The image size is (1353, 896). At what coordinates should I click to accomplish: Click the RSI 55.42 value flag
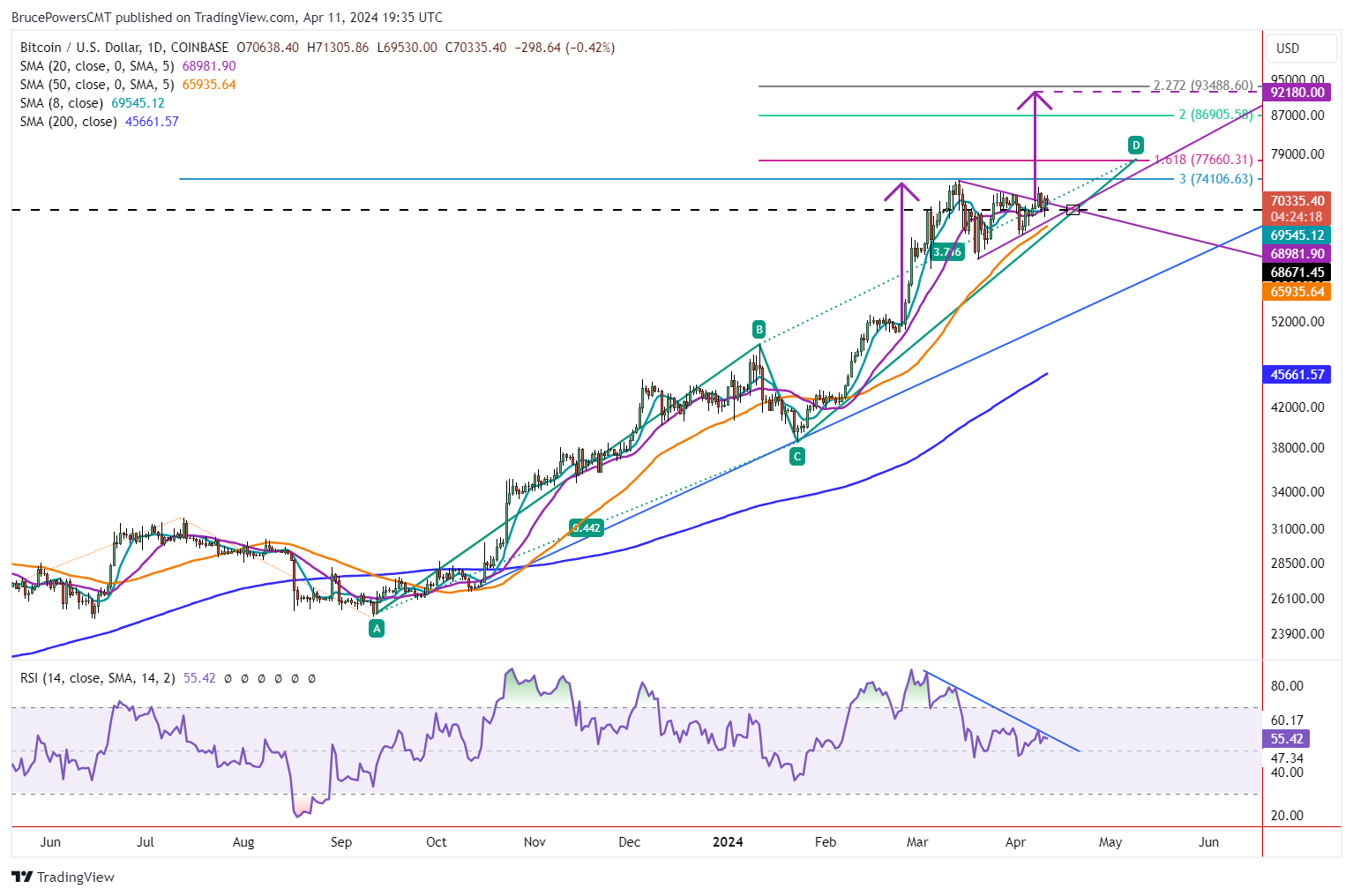point(1286,739)
